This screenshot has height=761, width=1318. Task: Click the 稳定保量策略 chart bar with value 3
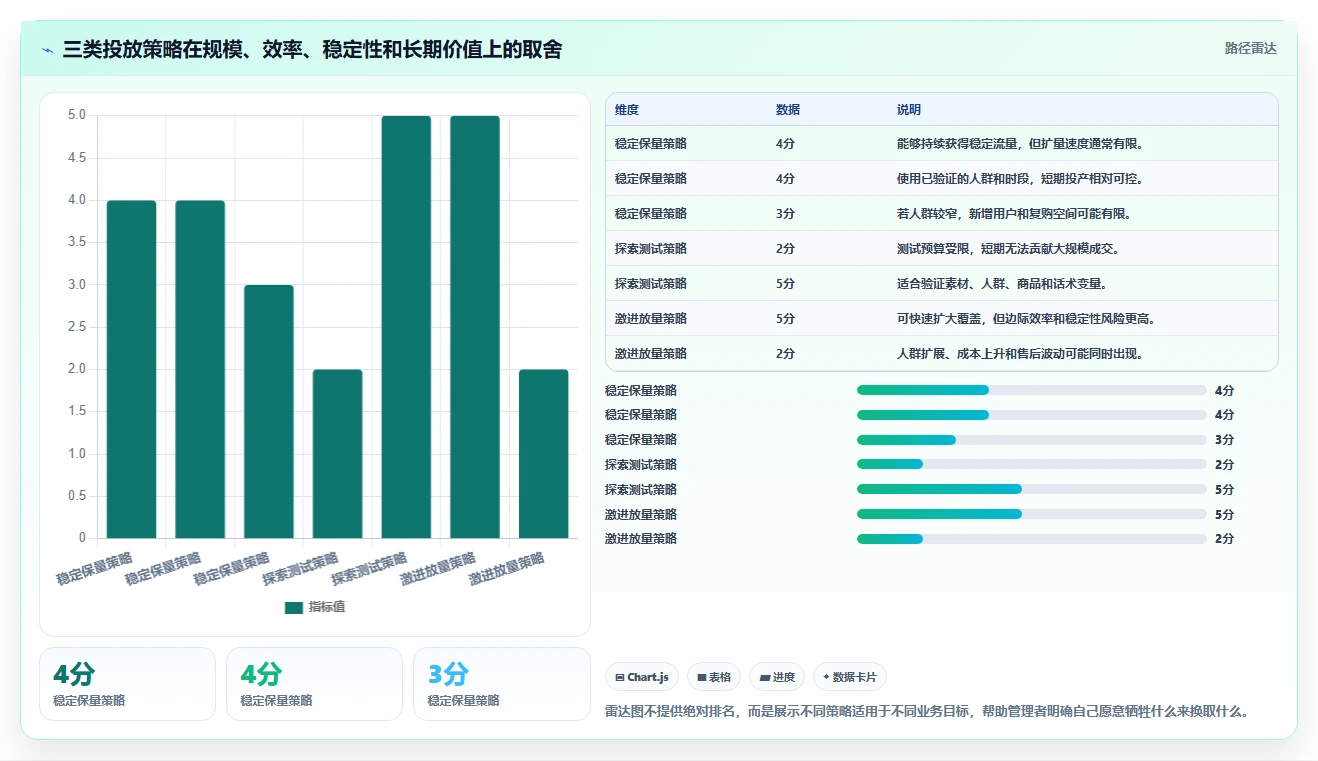click(x=269, y=412)
